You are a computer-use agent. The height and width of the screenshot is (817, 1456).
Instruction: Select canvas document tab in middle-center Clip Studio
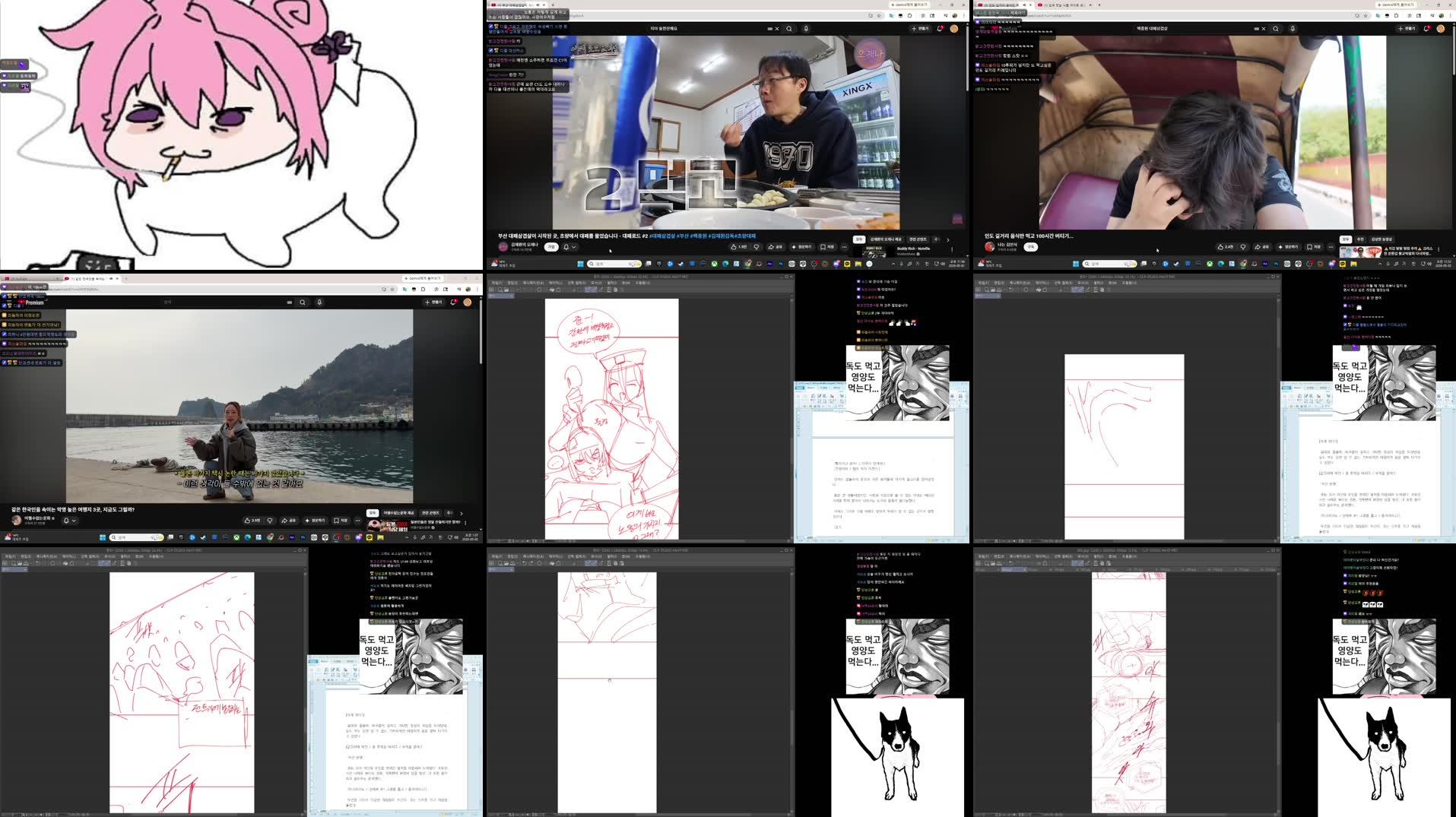[501, 295]
